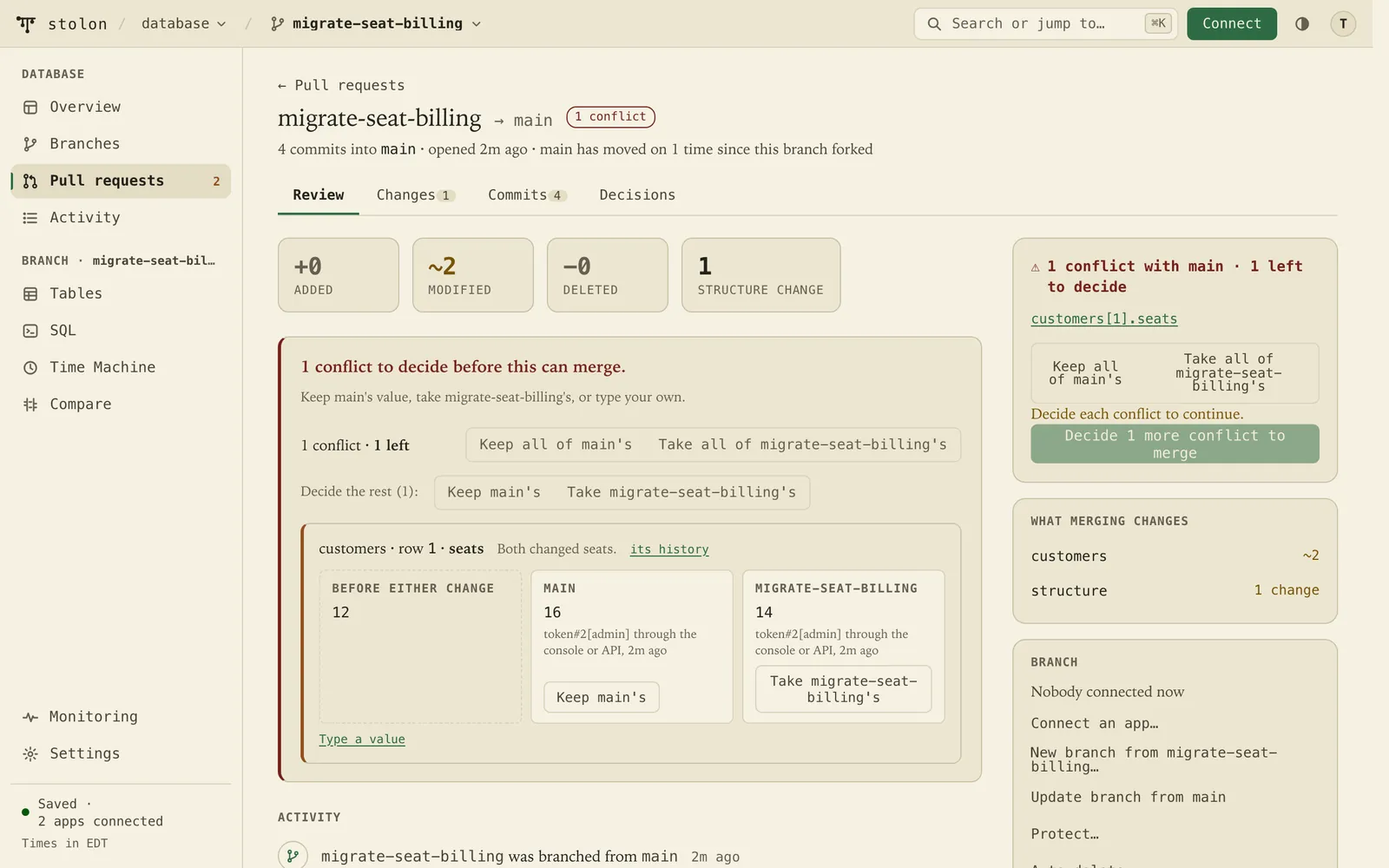The image size is (1389, 868).
Task: Open Tables via its grid icon
Action: (30, 293)
